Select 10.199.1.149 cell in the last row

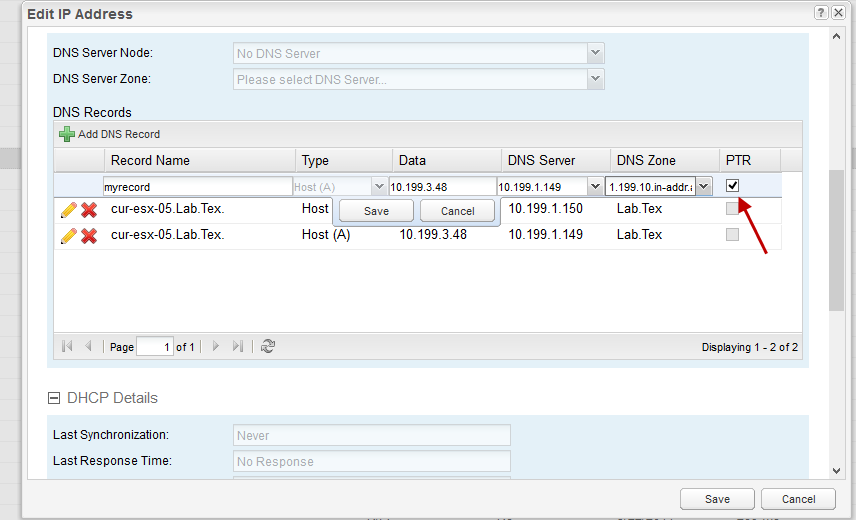(546, 235)
